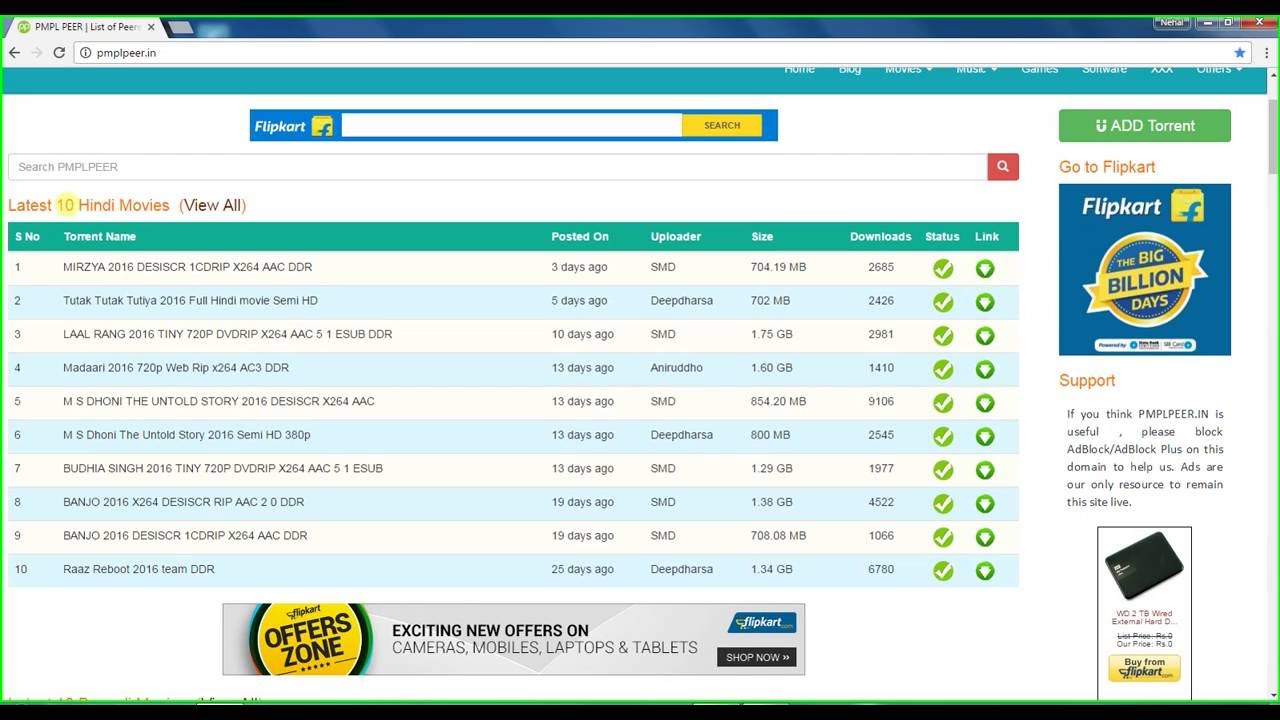
Task: Click uploader Deepdharsa in Tutak Tutak row
Action: click(x=681, y=300)
